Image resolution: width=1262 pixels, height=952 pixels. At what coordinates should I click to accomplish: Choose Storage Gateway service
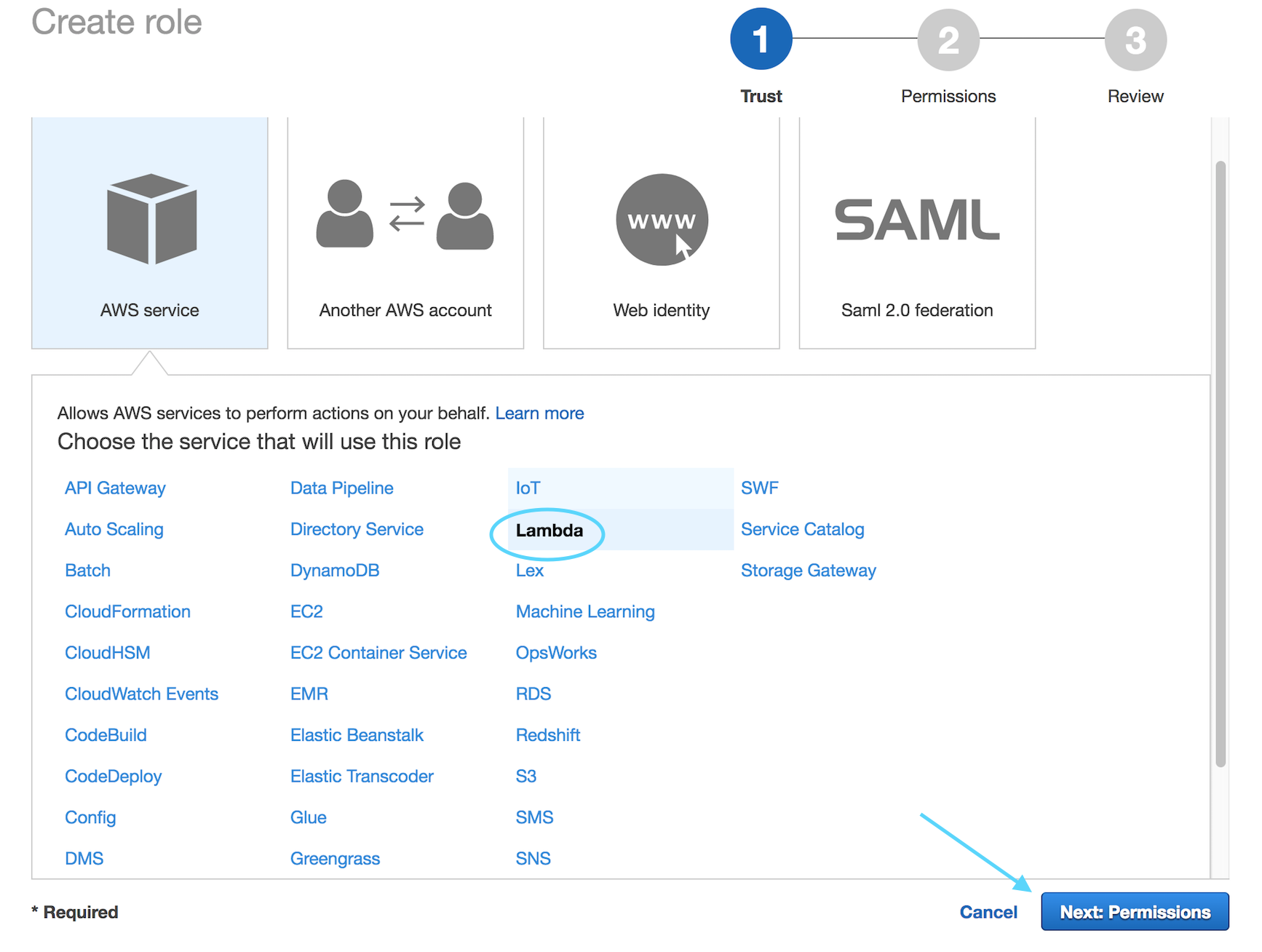click(808, 571)
